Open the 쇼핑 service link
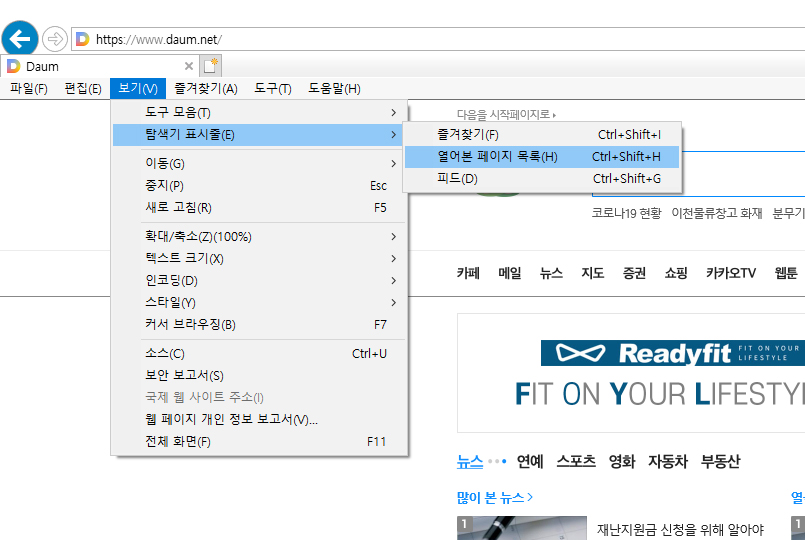Screen dimensions: 805x540 pos(676,273)
